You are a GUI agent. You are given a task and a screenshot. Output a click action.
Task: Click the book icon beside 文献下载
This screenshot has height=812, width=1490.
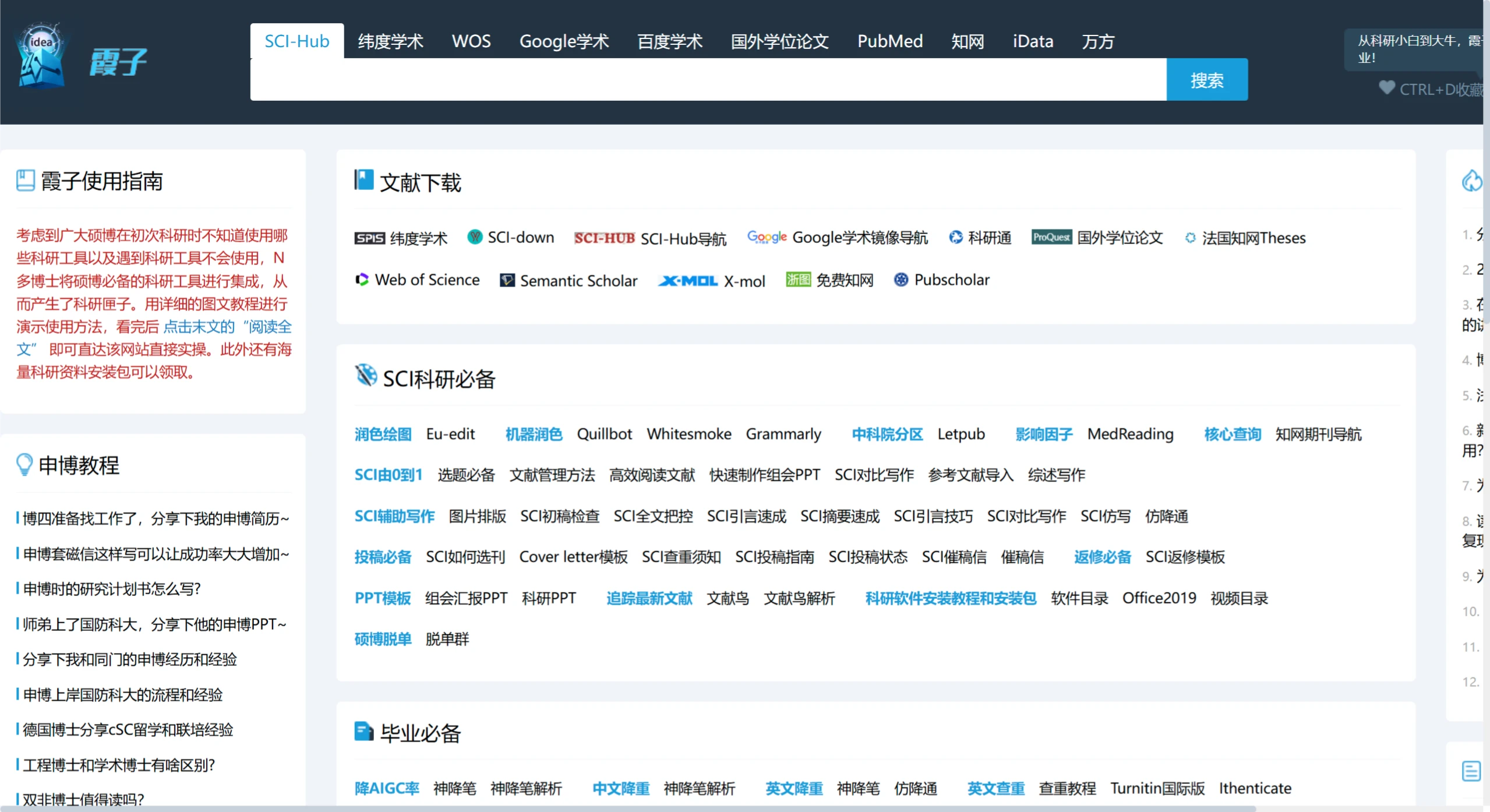(x=364, y=179)
